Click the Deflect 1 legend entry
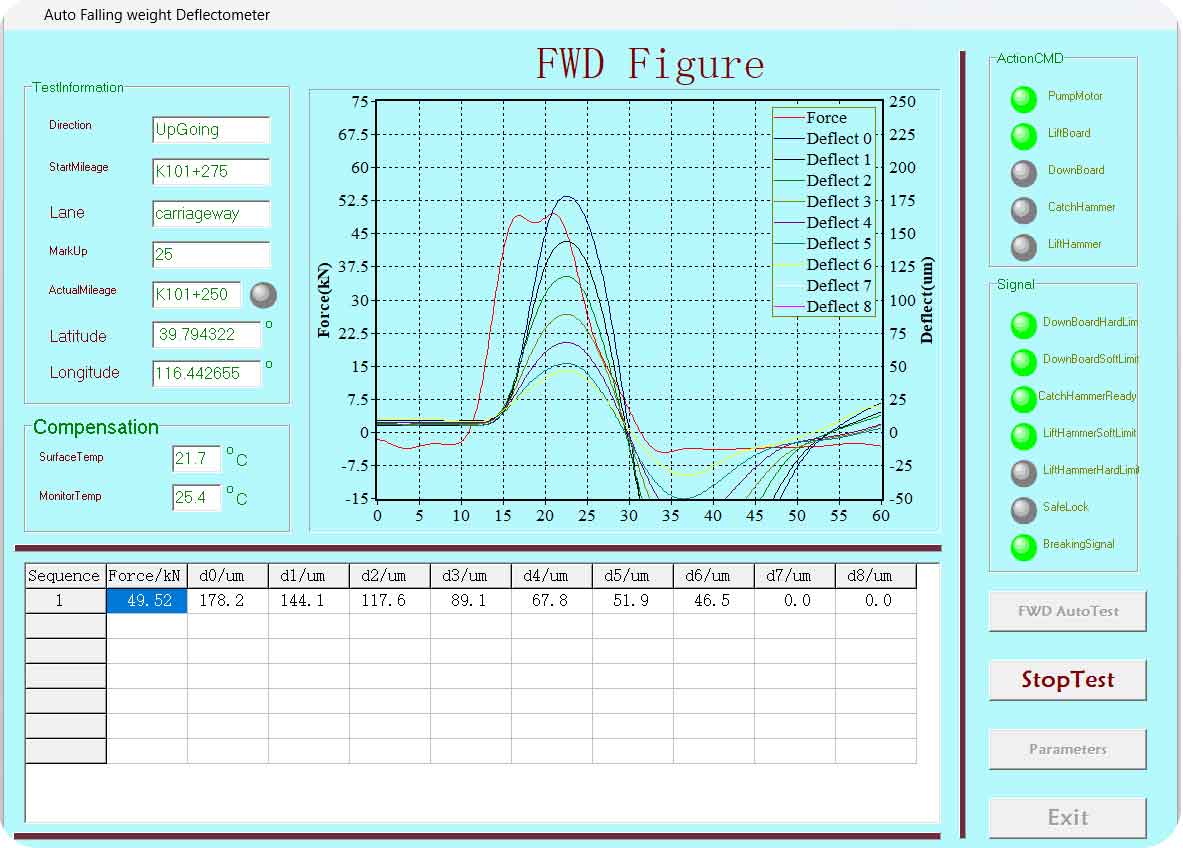 coord(822,160)
